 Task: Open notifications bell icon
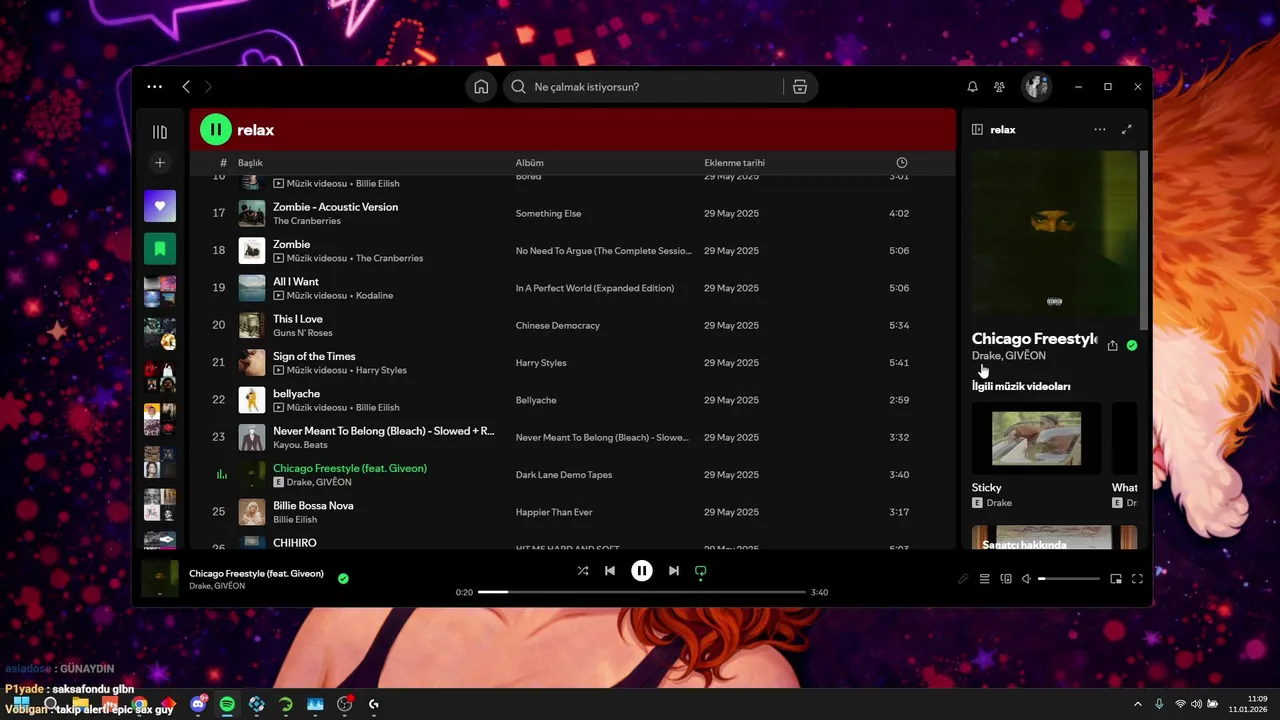click(972, 87)
